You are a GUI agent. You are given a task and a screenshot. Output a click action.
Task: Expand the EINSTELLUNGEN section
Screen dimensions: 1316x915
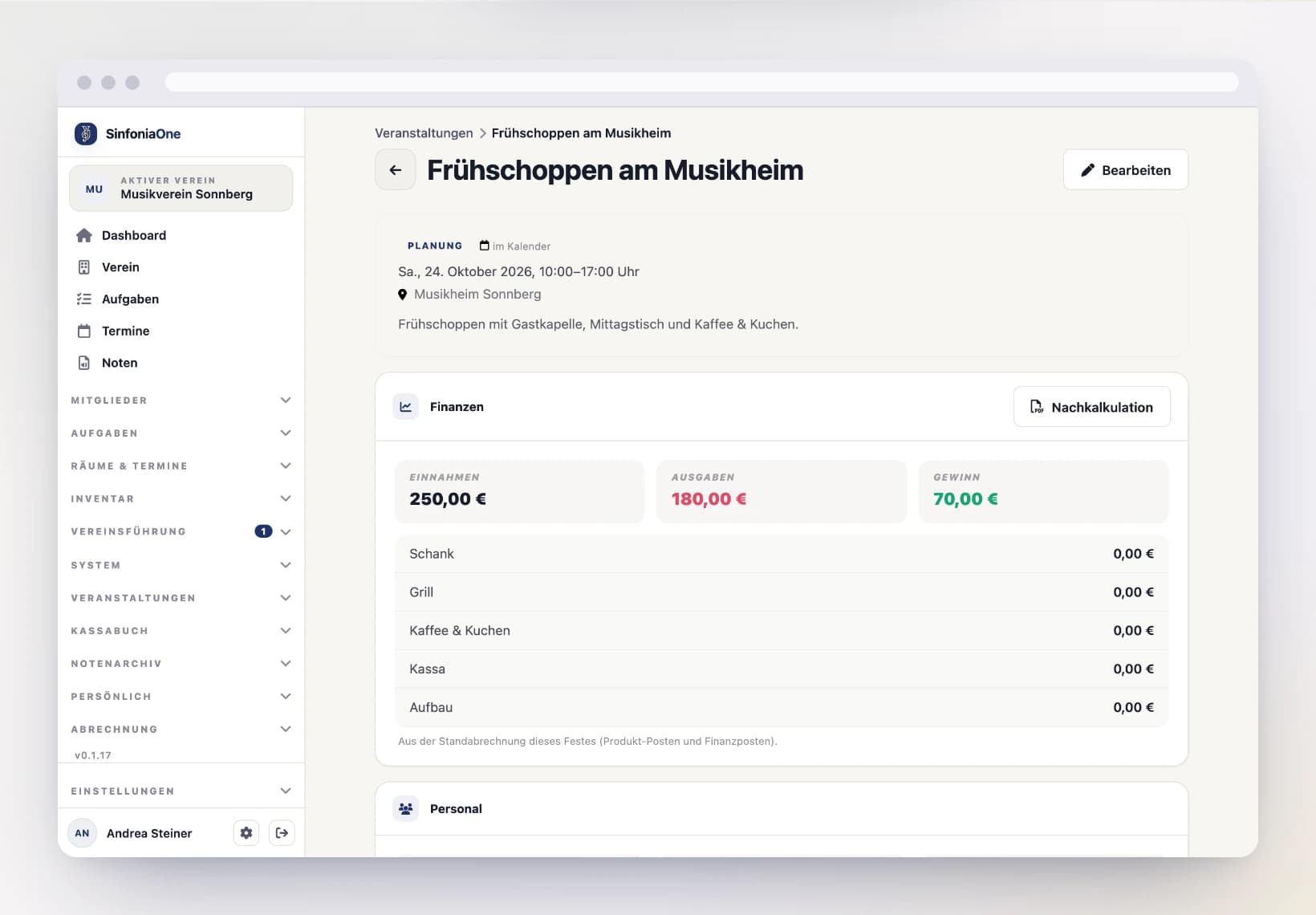pos(181,791)
